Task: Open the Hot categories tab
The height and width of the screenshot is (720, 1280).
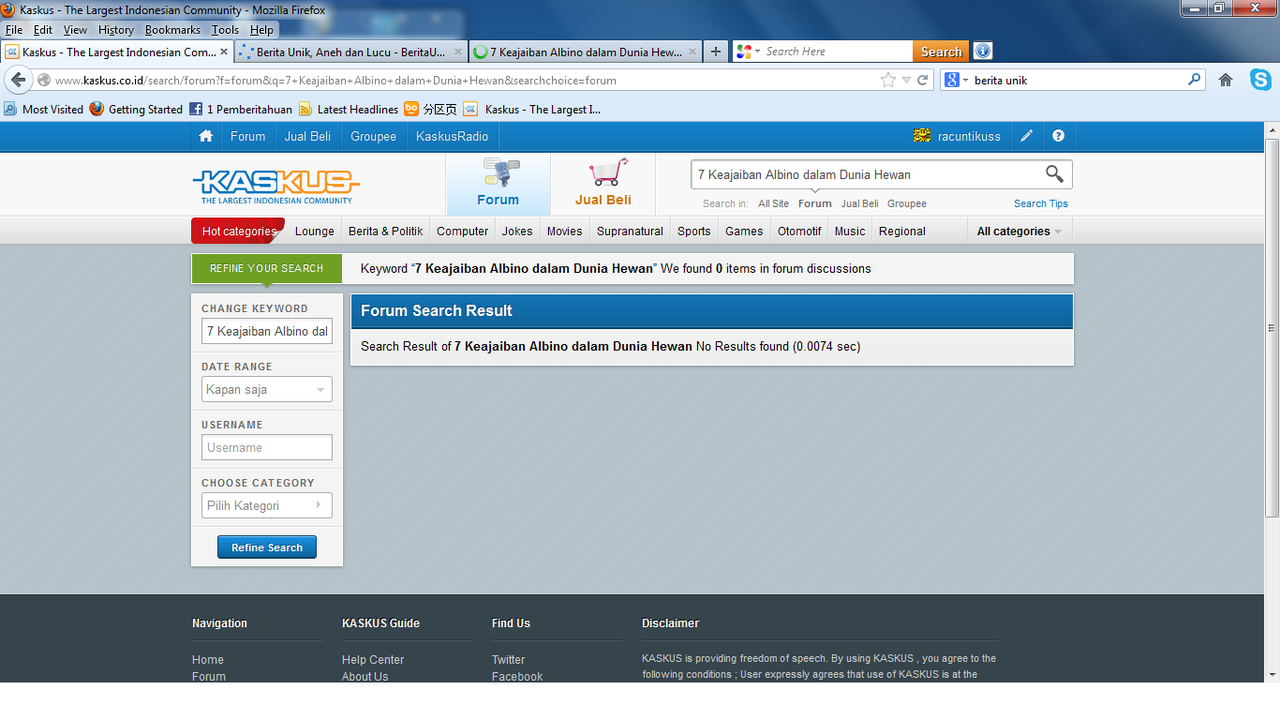Action: point(238,231)
